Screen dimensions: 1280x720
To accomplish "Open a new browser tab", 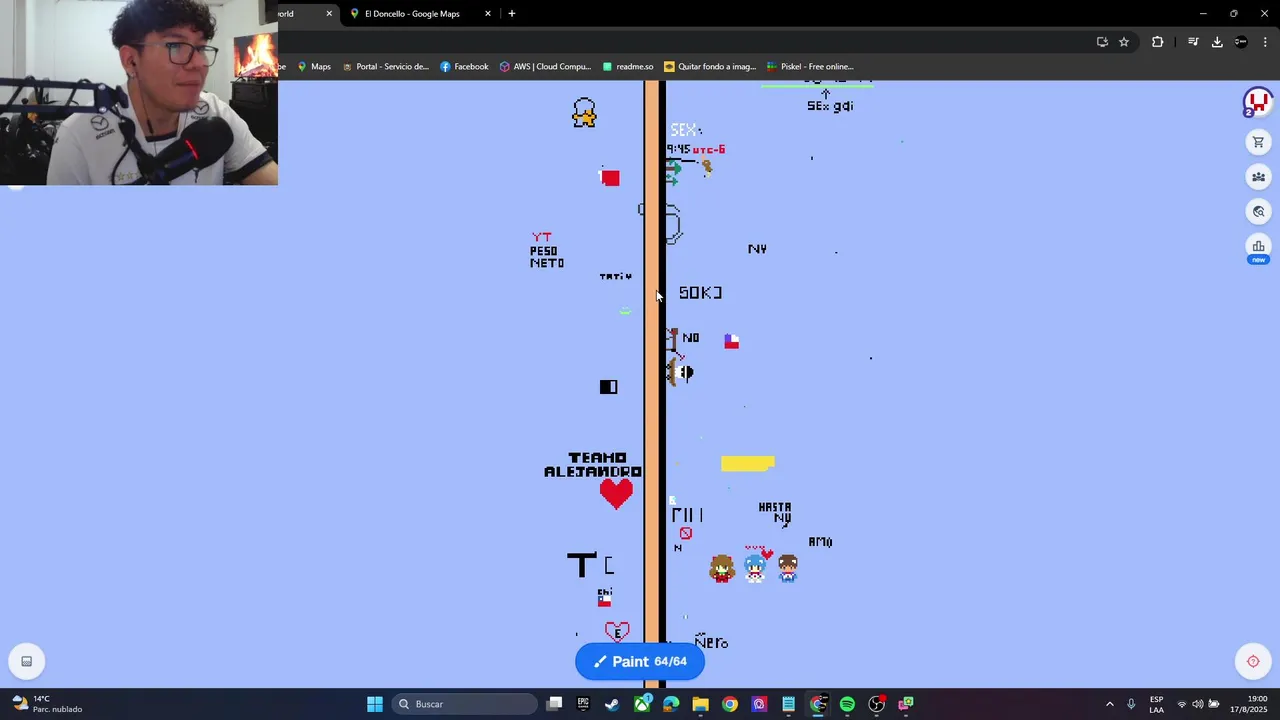I will coord(512,14).
